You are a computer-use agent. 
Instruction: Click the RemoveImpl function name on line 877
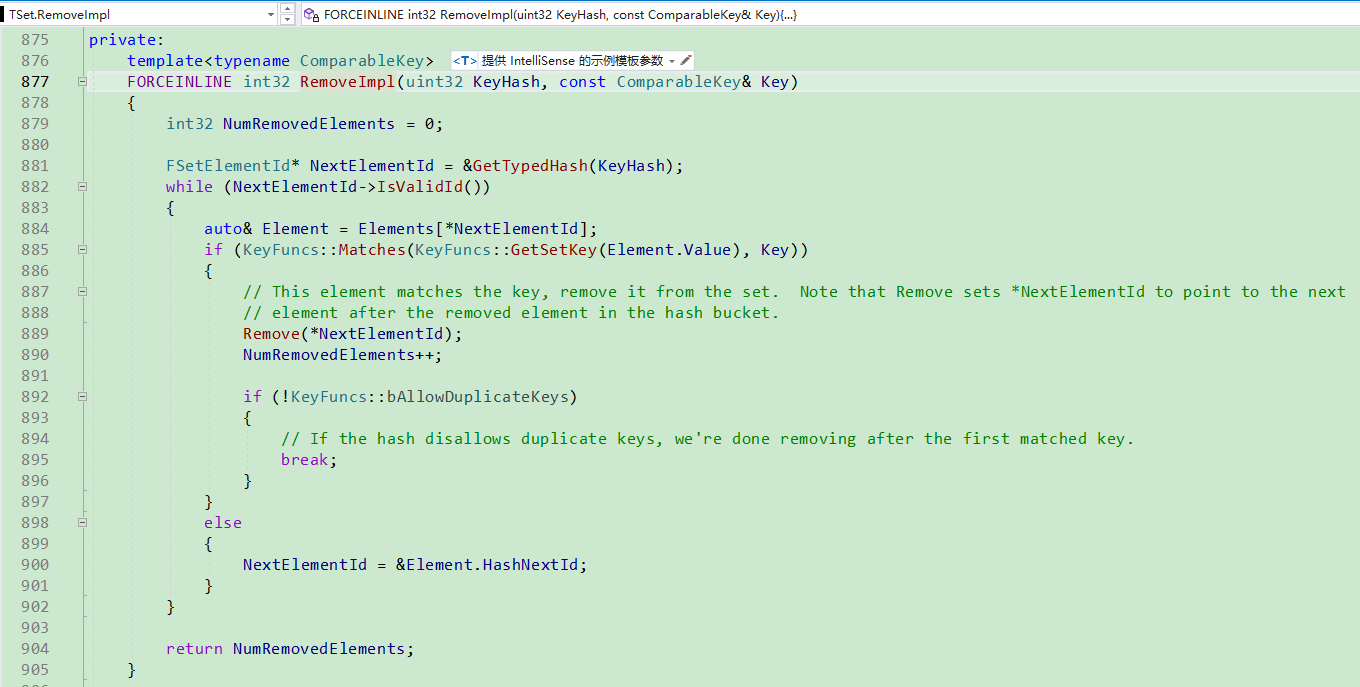347,82
